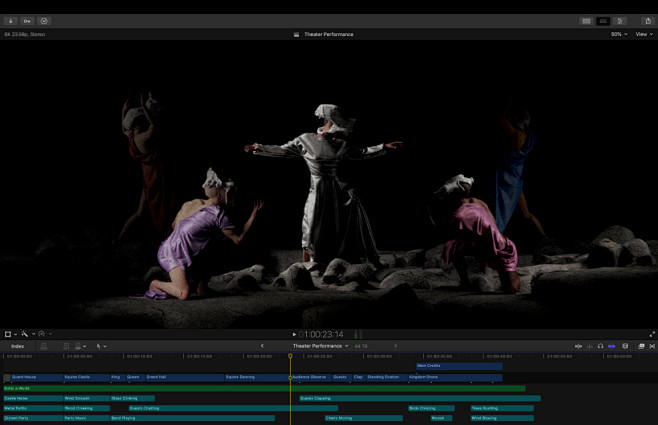Open the Background Tasks checkmark icon
Viewport: 658px width, 425px height.
[x=44, y=21]
